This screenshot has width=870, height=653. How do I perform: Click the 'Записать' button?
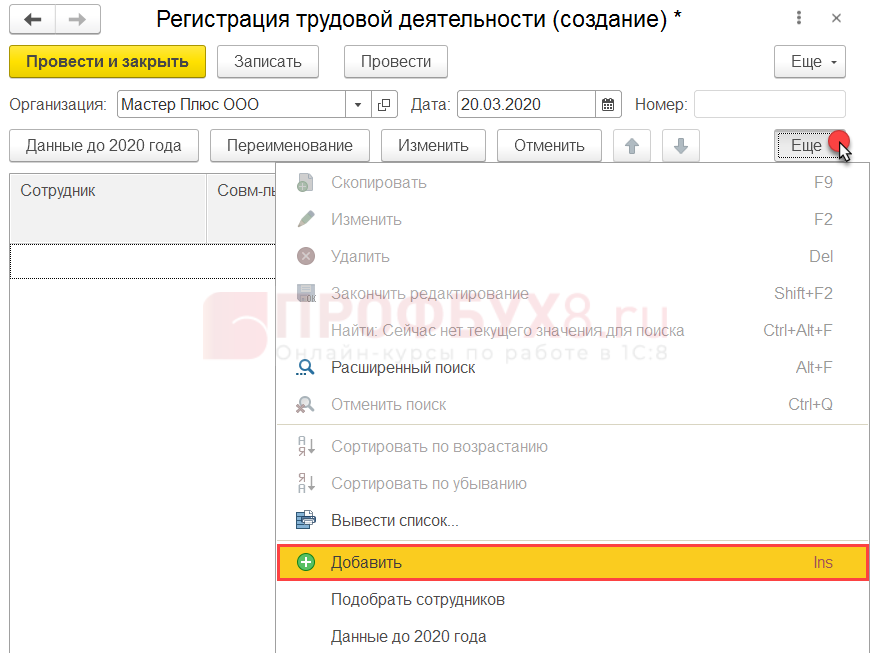click(x=267, y=62)
